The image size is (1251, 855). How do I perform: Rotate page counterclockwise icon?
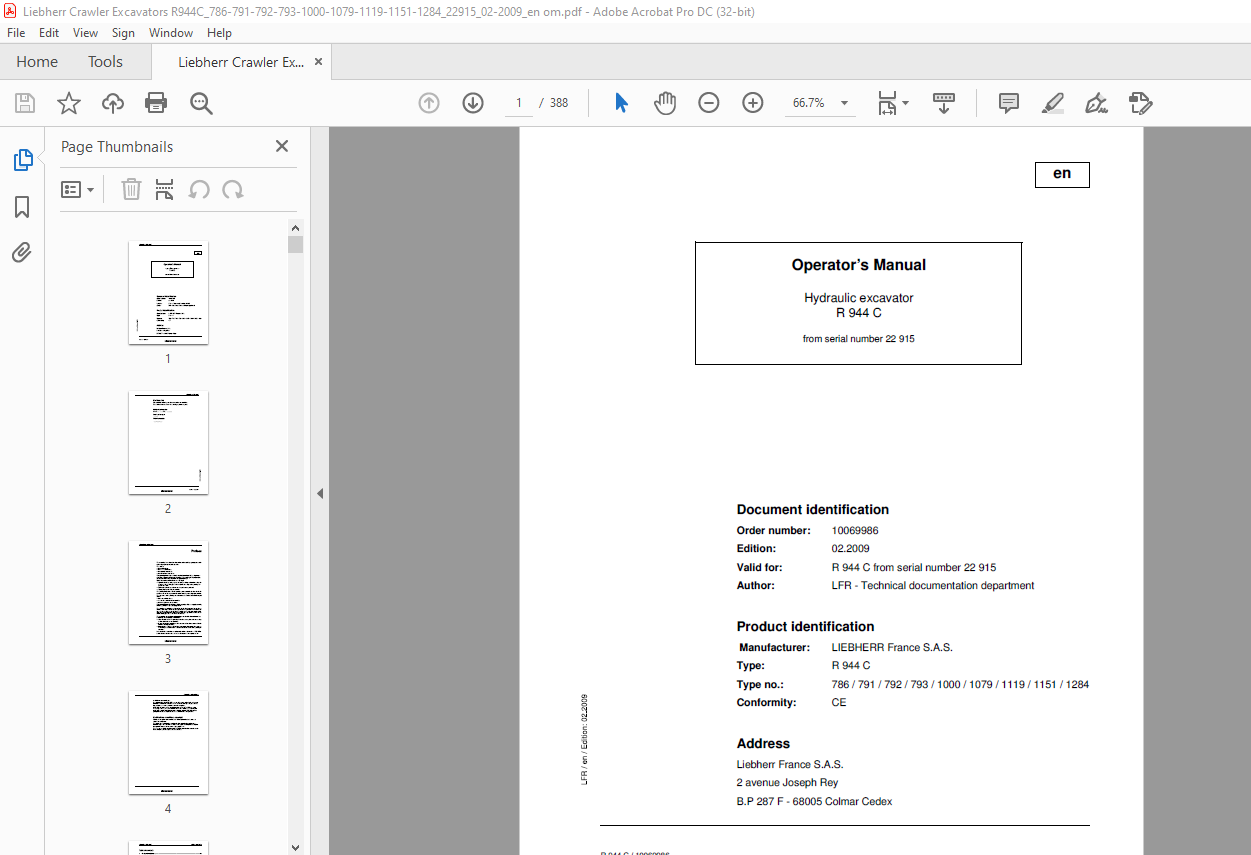[199, 189]
